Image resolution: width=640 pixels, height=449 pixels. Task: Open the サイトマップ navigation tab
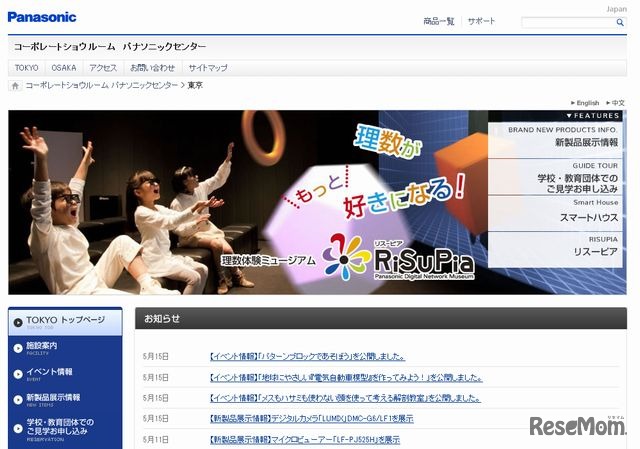click(x=208, y=68)
